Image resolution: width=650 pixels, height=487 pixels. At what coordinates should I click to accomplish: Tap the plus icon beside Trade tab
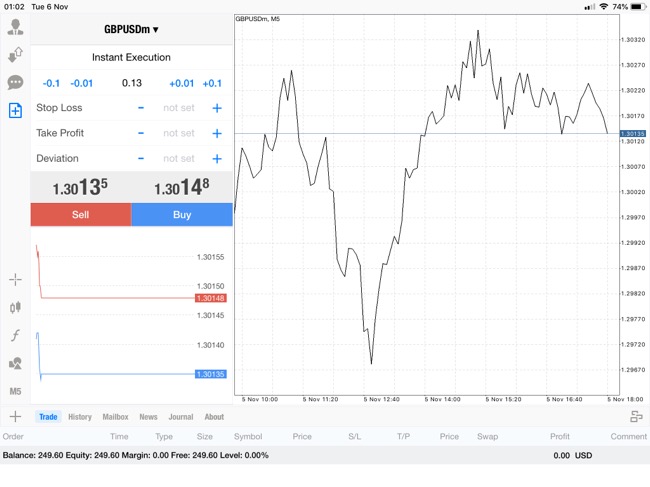pyautogui.click(x=15, y=417)
